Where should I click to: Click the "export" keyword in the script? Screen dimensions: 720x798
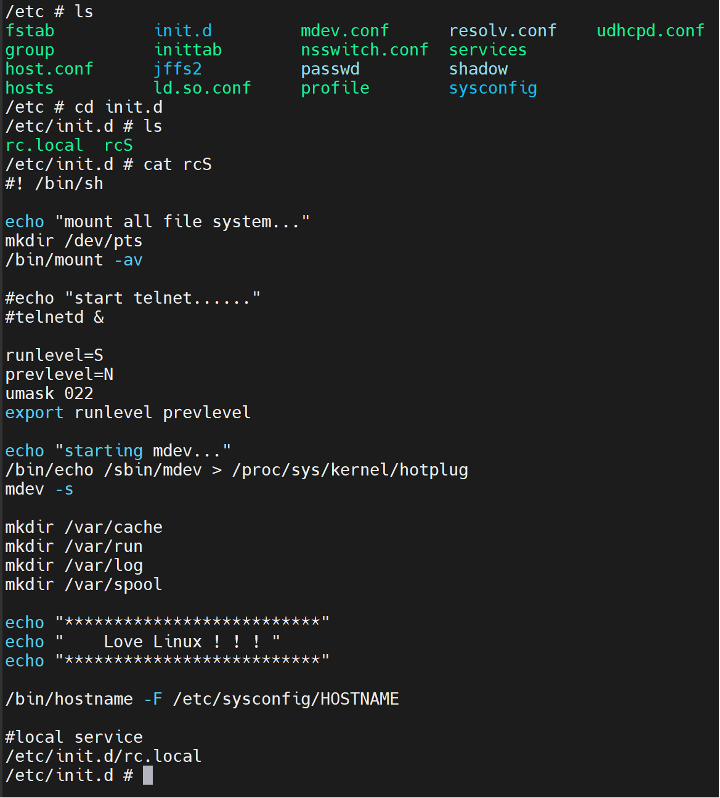tap(34, 413)
